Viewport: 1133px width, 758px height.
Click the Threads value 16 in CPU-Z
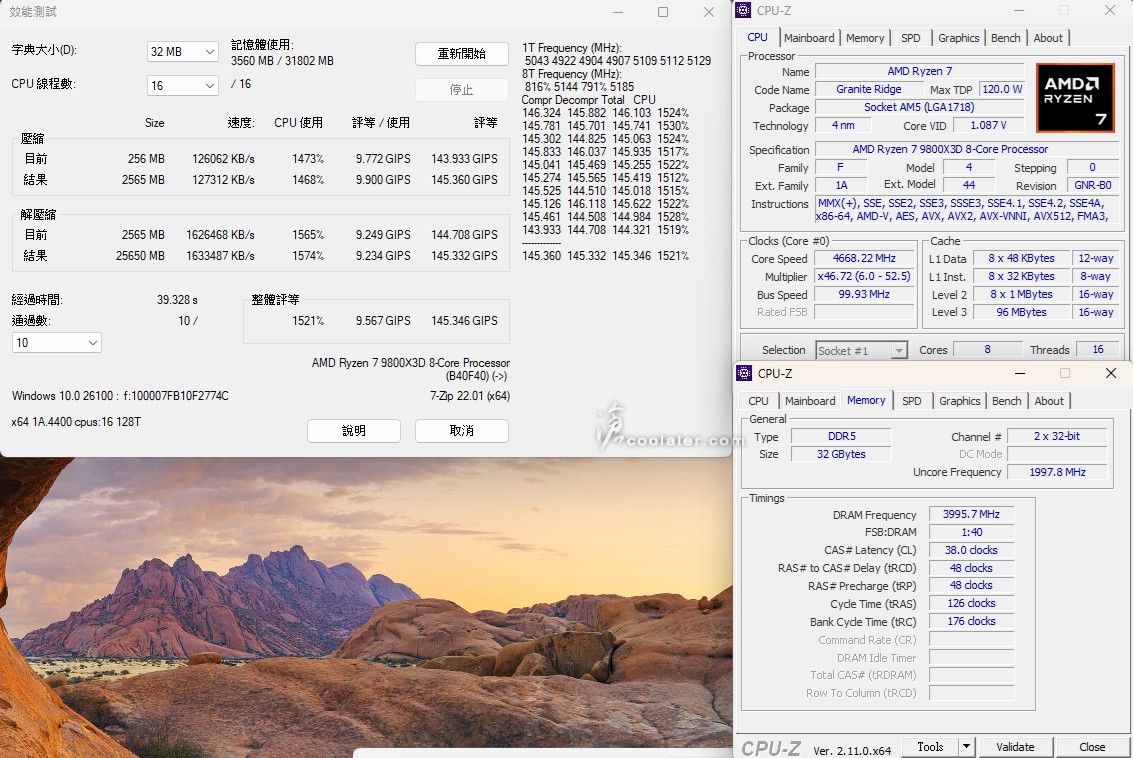pyautogui.click(x=1098, y=349)
